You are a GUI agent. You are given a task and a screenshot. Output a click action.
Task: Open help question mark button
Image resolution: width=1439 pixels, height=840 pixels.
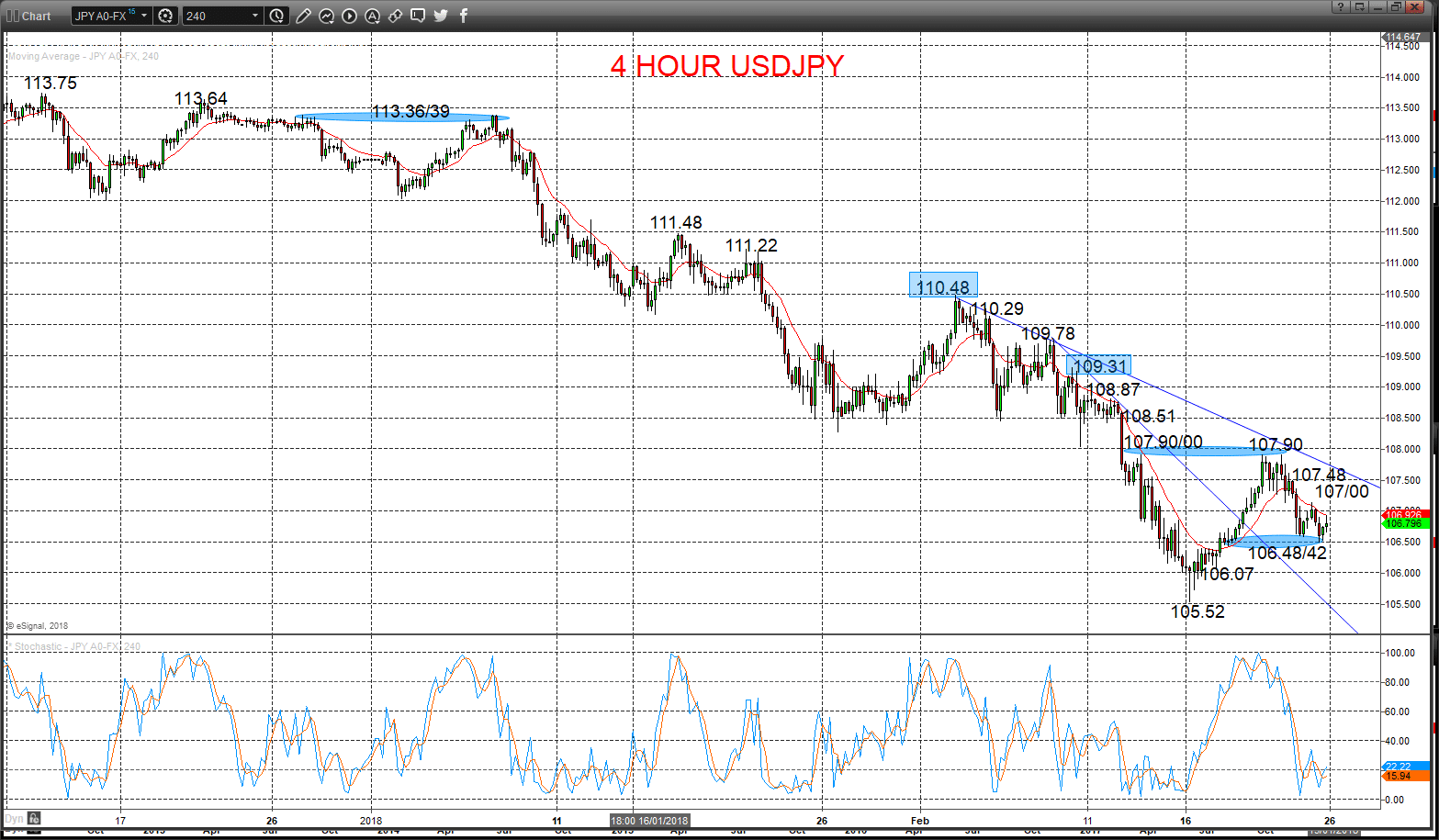click(1341, 6)
